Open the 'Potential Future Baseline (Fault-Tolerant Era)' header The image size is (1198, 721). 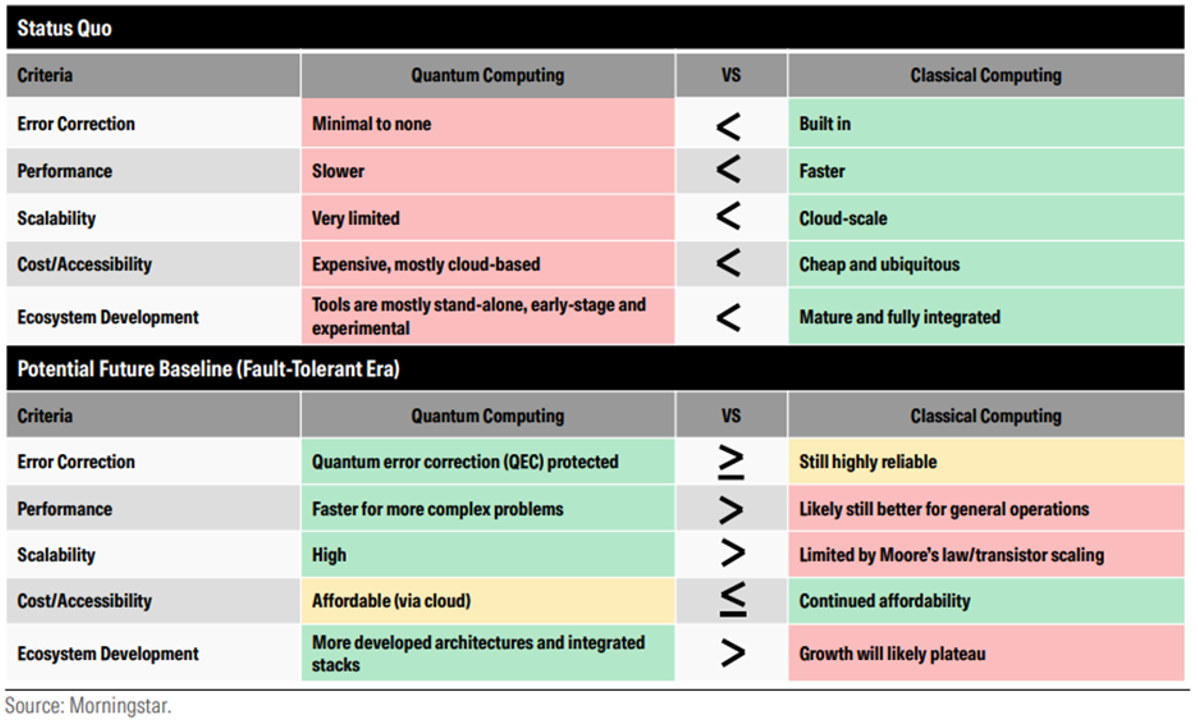click(208, 369)
